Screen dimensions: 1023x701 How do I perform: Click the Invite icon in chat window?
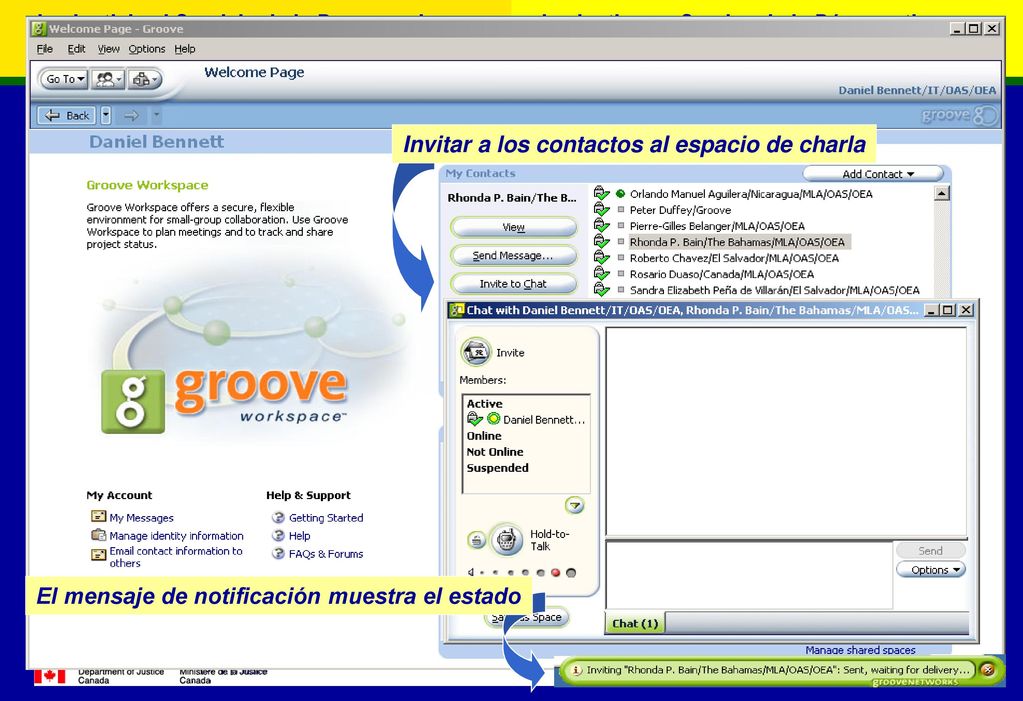(476, 352)
